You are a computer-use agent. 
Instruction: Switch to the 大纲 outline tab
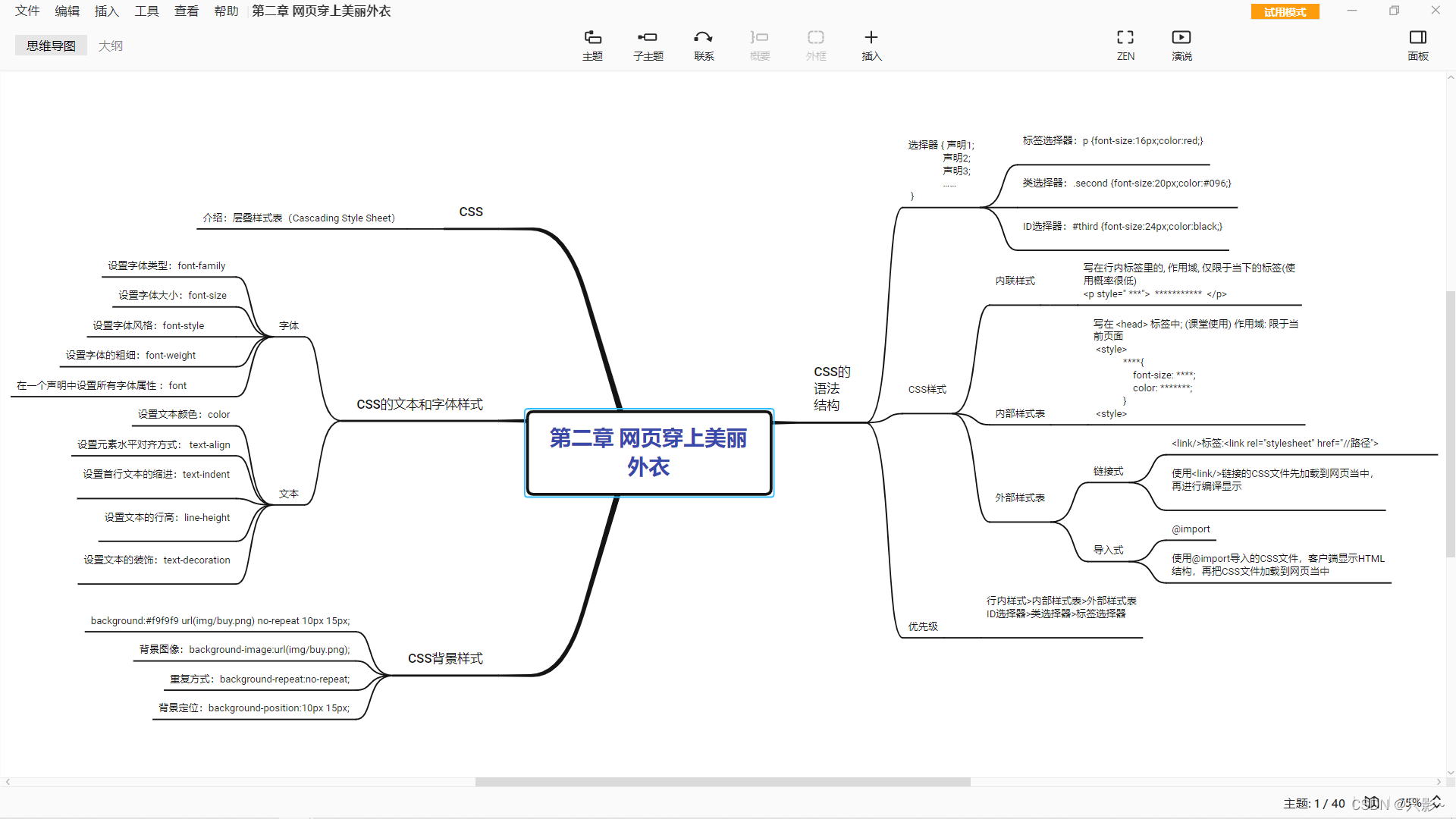(x=111, y=45)
